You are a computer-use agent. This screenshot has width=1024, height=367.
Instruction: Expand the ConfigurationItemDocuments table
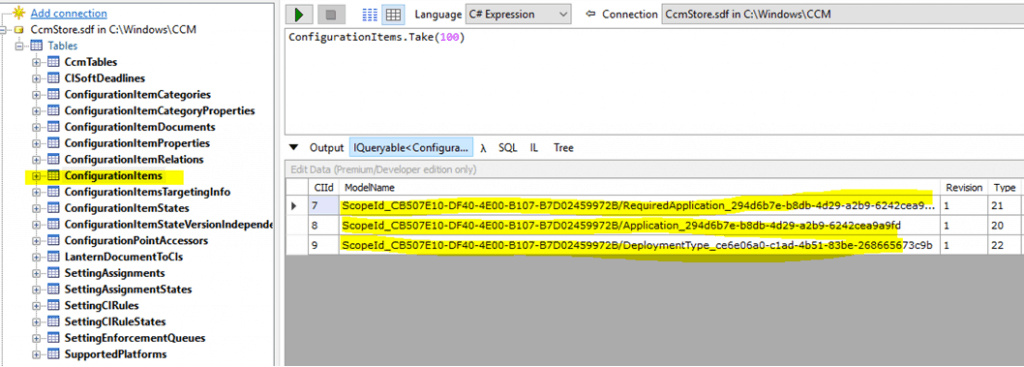(37, 127)
